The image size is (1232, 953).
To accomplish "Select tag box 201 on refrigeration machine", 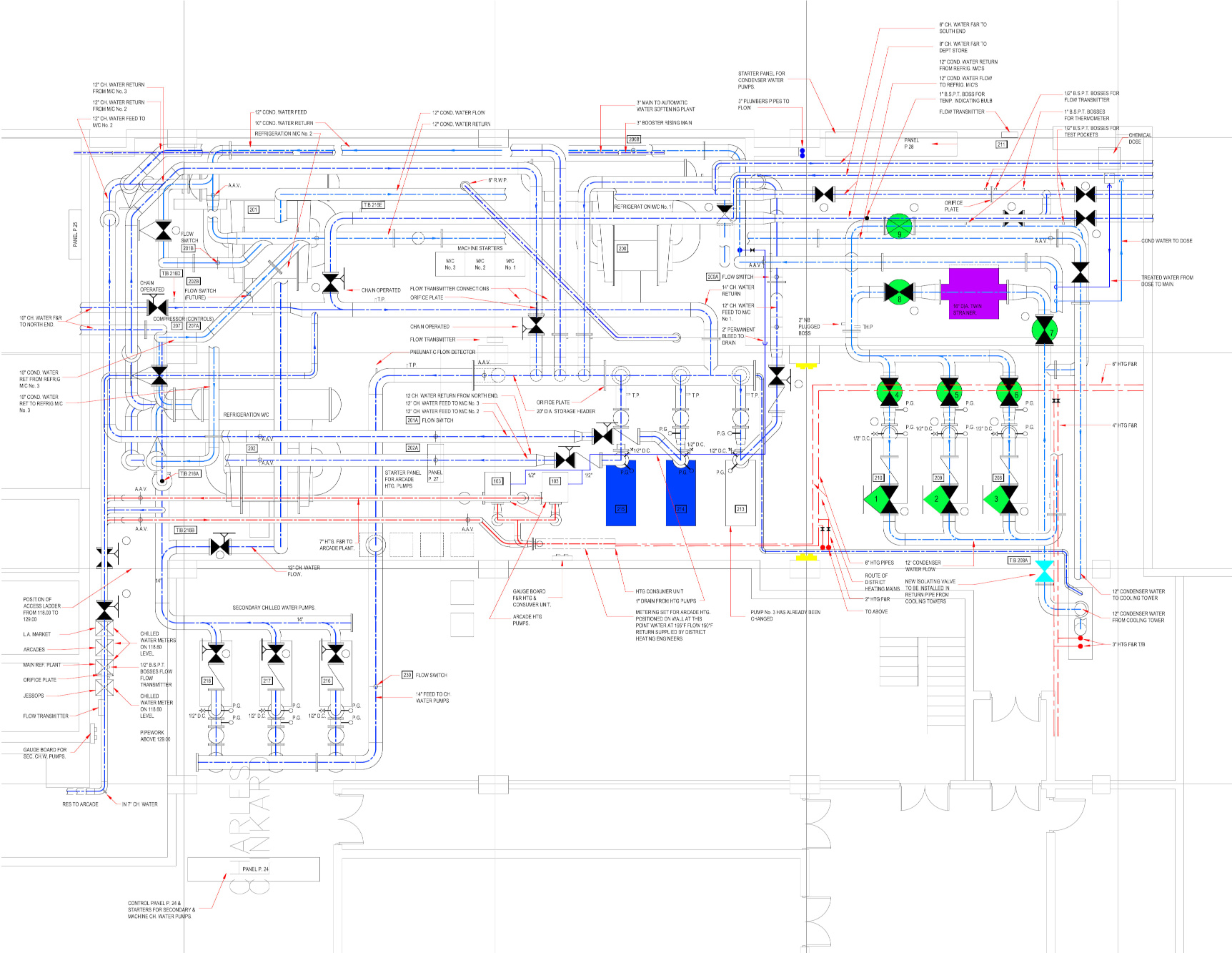I will 253,209.
